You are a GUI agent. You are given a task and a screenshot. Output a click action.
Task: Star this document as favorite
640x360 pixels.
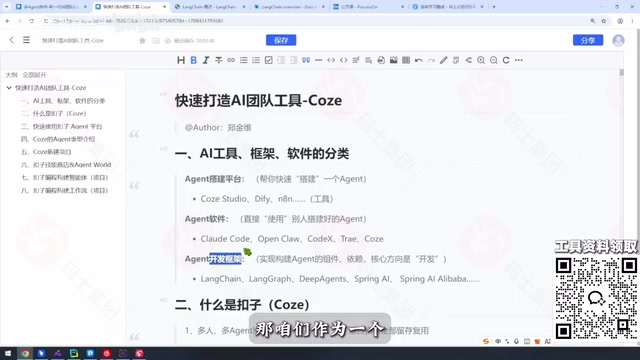(142, 40)
